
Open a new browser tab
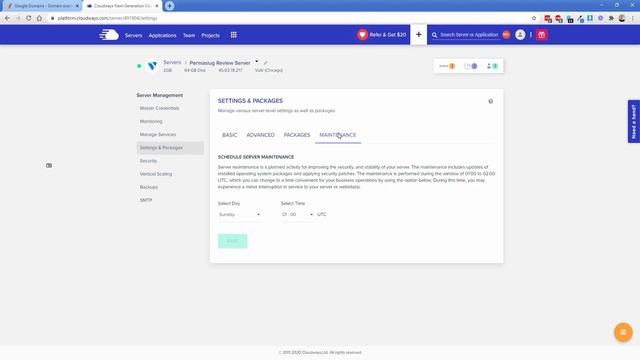coord(169,6)
